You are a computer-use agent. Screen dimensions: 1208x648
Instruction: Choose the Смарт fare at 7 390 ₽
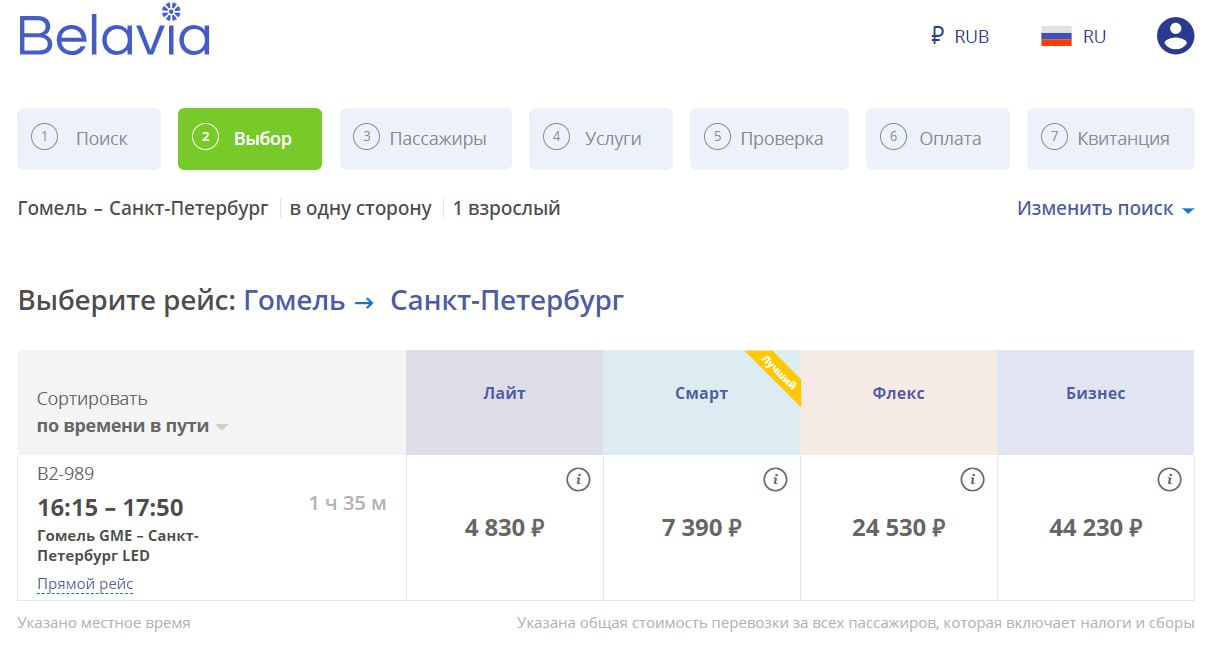tap(701, 528)
